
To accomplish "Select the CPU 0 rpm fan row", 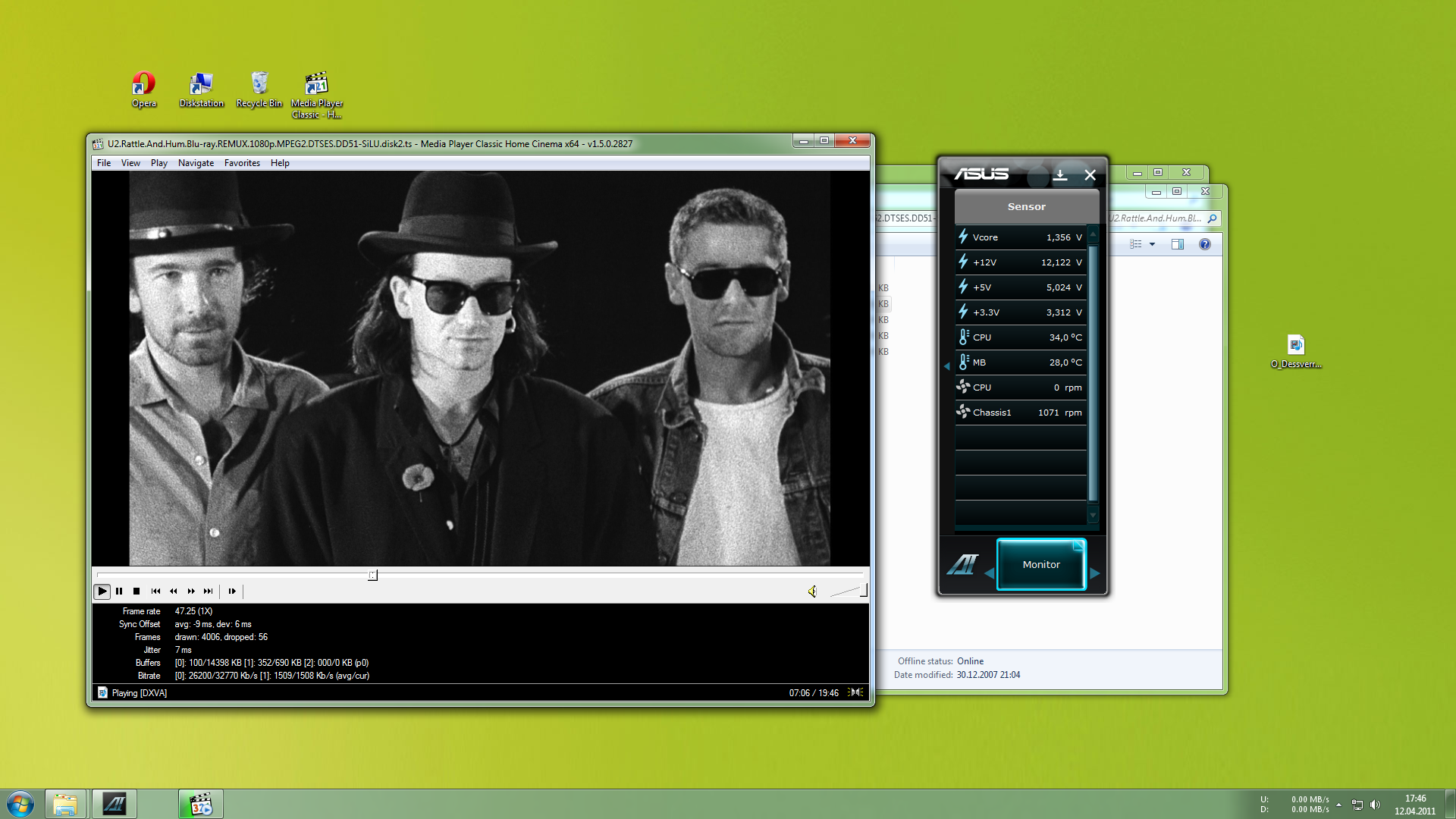I will (1021, 388).
